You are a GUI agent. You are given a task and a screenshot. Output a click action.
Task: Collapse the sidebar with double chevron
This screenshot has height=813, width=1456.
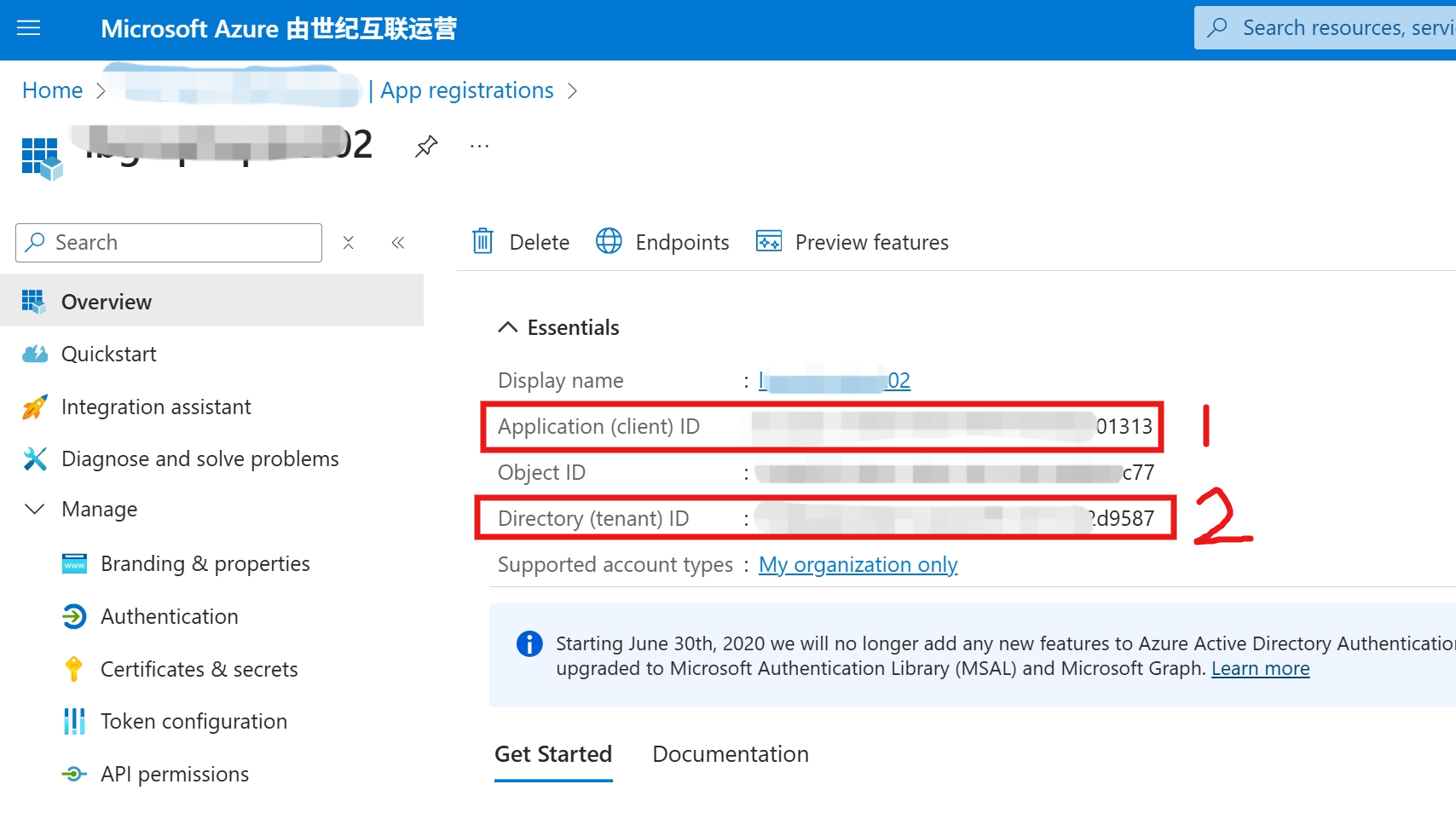point(397,243)
